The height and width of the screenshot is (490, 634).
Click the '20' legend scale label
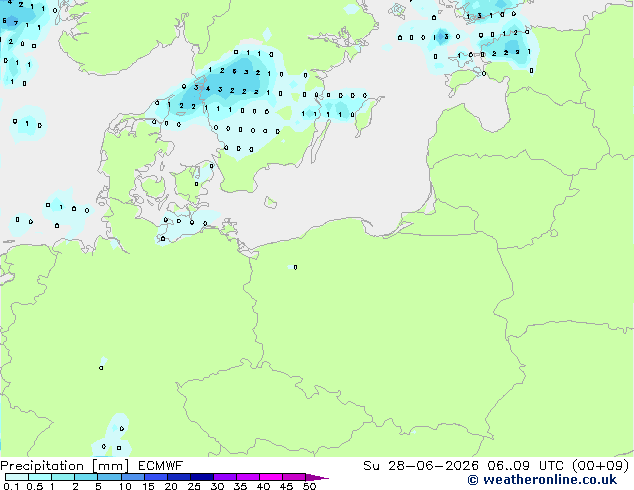(x=171, y=486)
